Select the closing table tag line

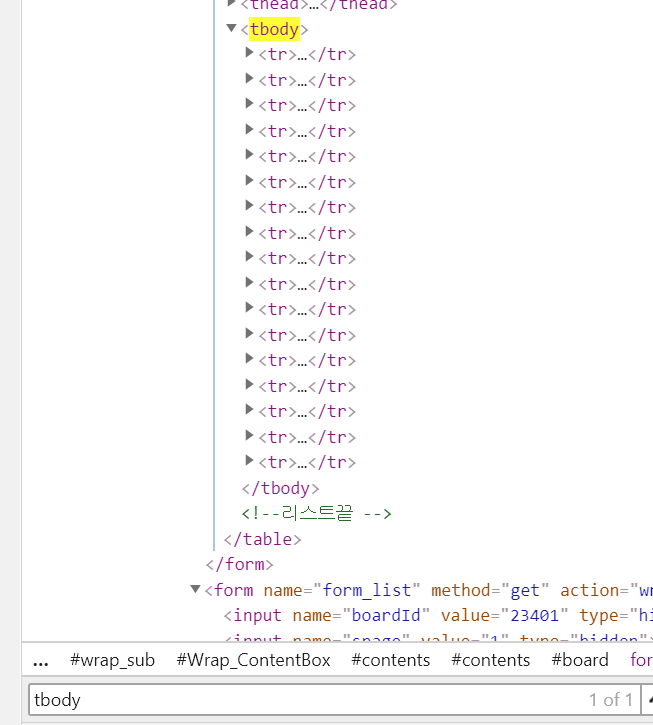coord(263,539)
